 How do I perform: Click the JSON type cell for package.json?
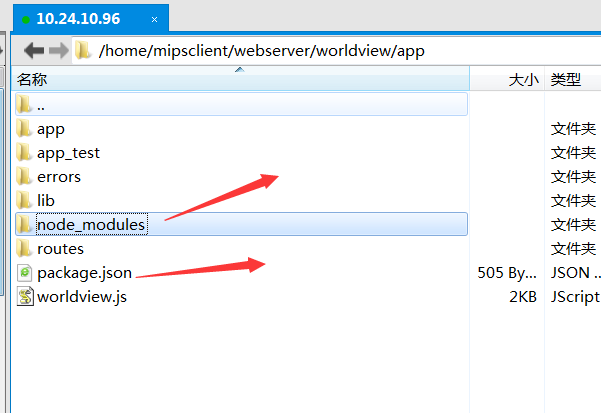[x=575, y=273]
